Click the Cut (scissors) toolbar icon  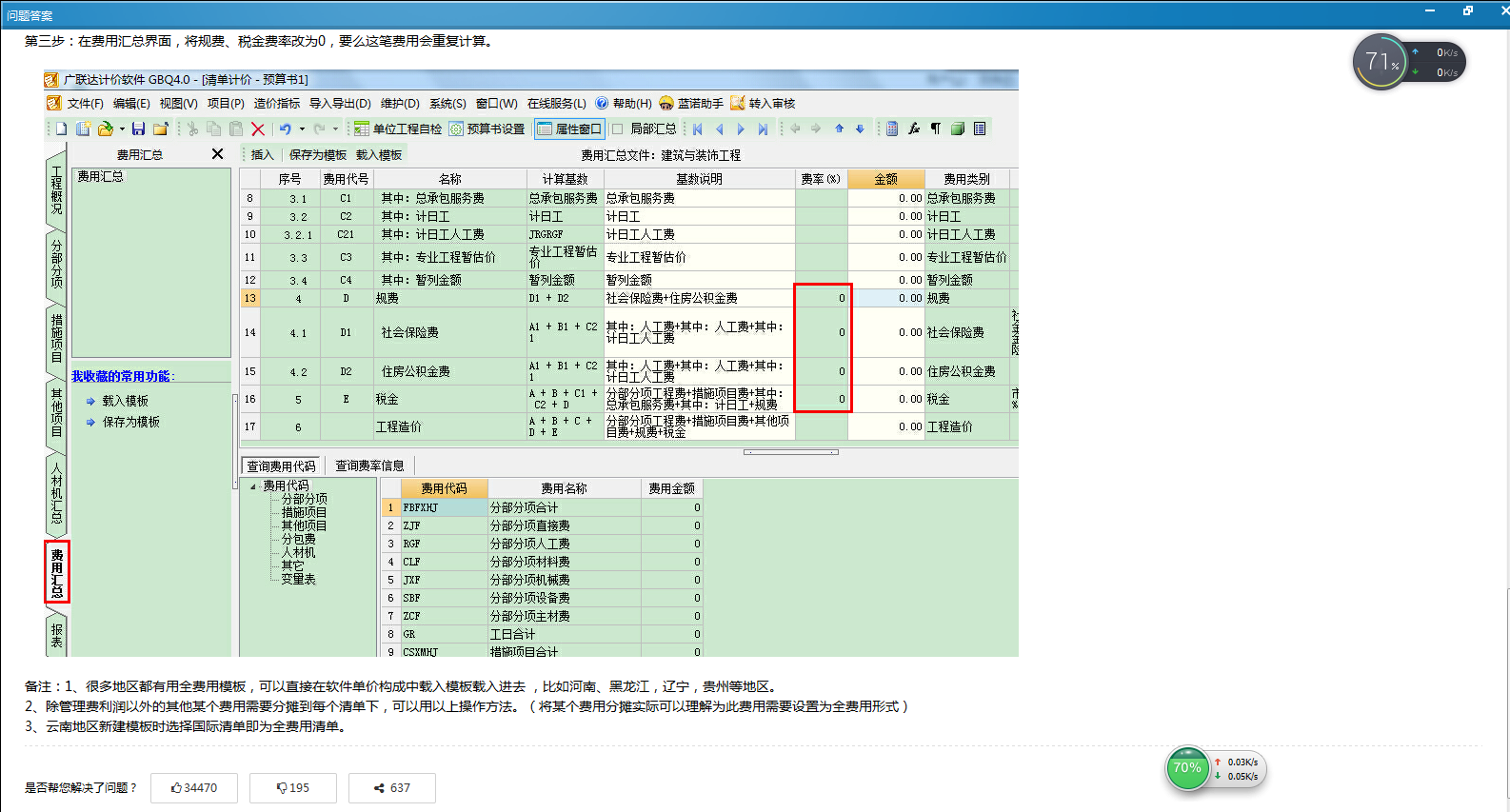click(192, 129)
